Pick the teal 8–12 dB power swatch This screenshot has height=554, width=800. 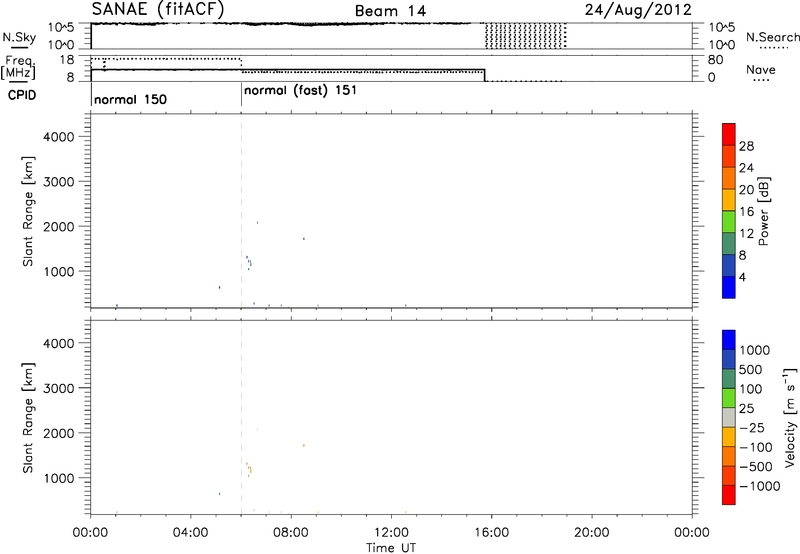pos(729,243)
